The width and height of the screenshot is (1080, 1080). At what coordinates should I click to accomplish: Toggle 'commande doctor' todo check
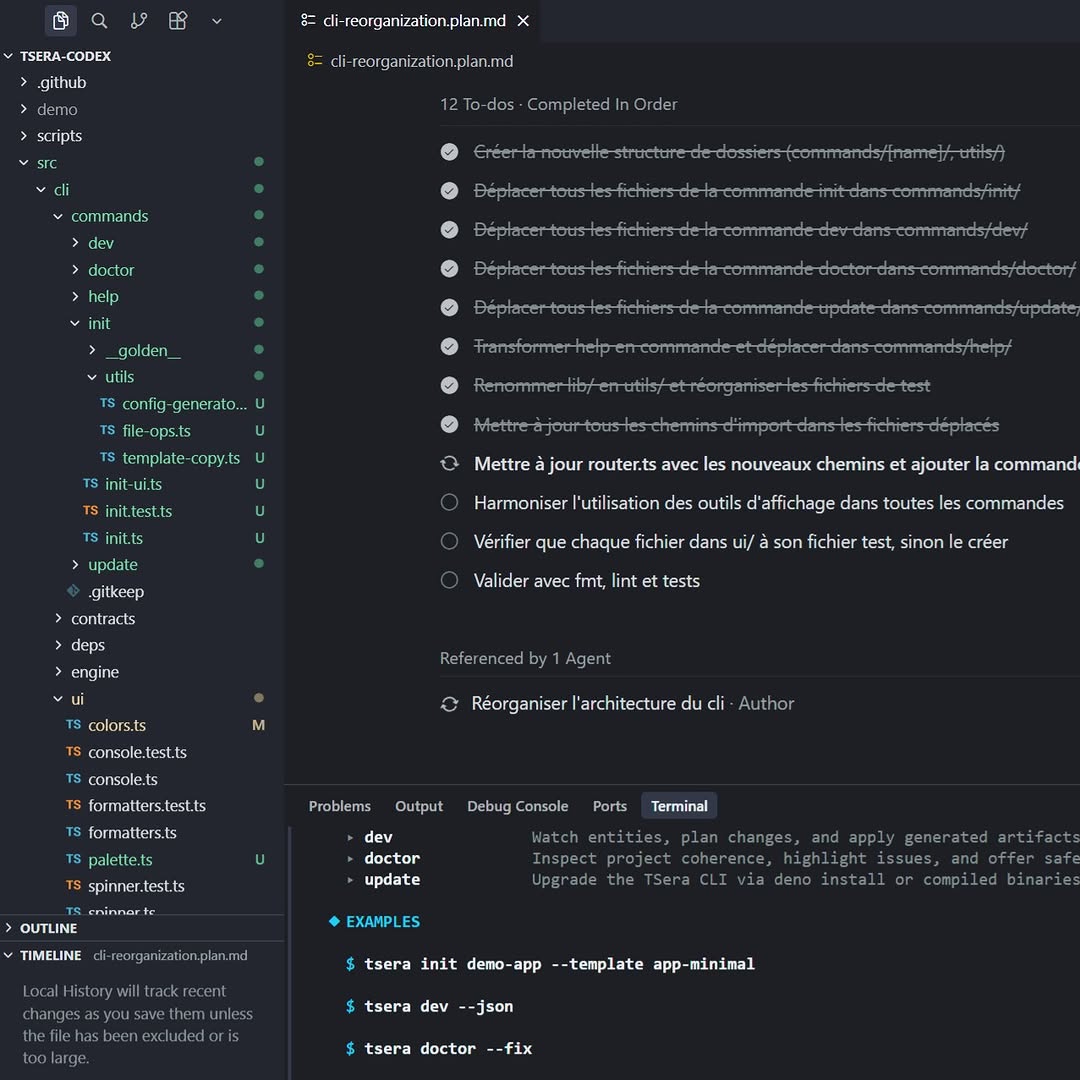click(x=449, y=269)
